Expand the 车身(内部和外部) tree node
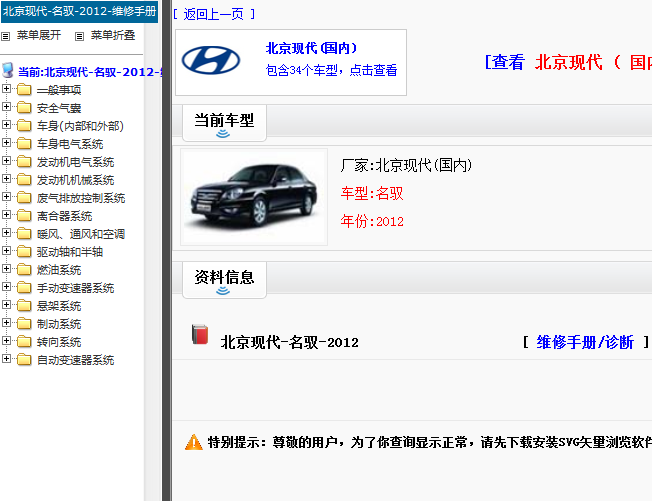This screenshot has height=501, width=652. (6, 124)
